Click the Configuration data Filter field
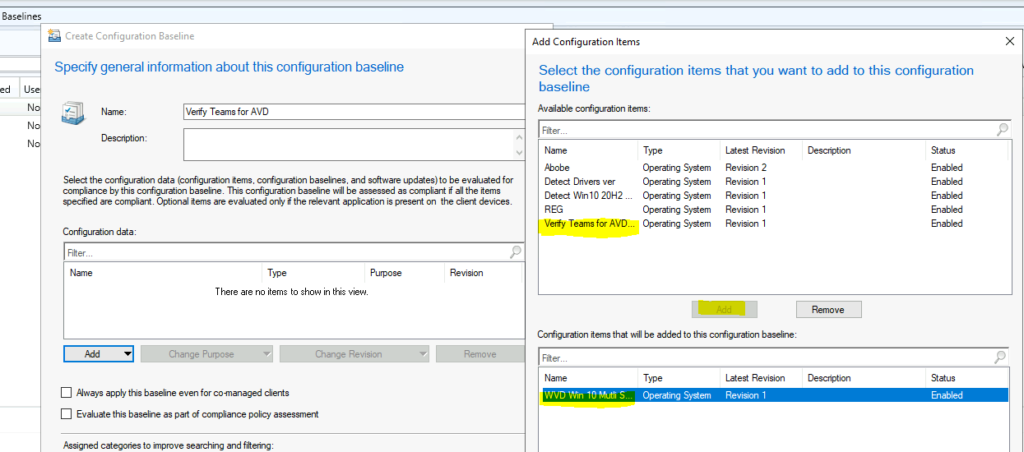 coord(287,252)
